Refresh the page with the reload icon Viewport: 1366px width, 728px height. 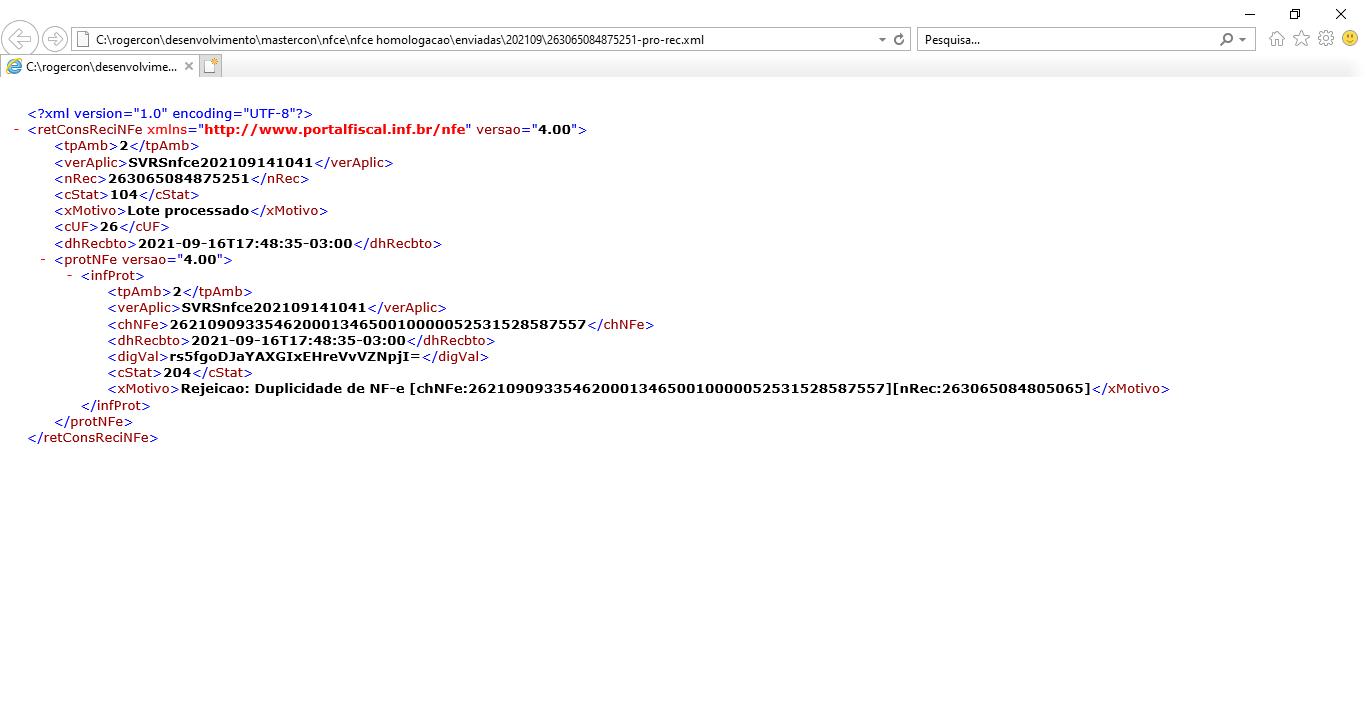(899, 40)
